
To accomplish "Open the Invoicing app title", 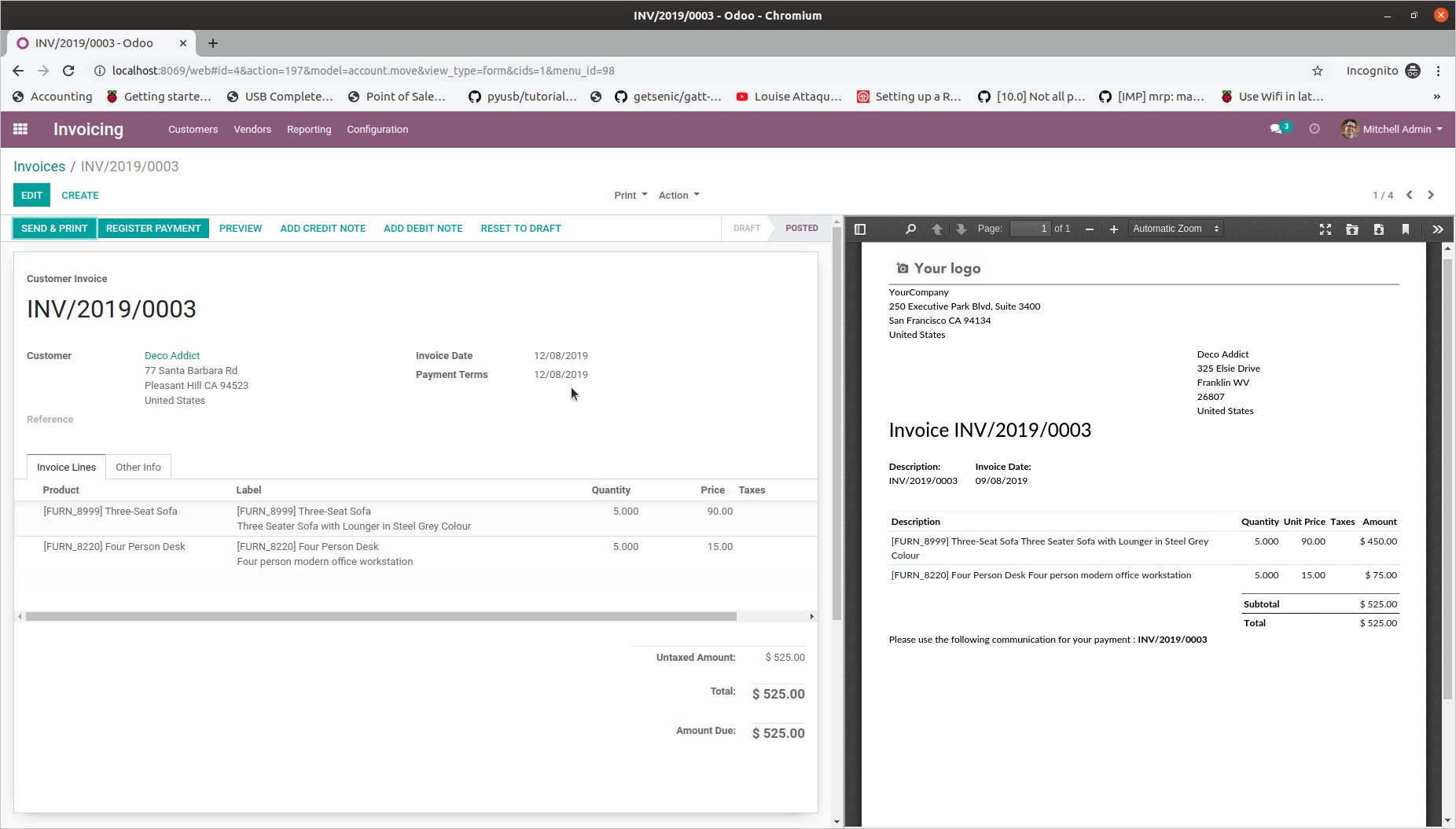I will [88, 129].
